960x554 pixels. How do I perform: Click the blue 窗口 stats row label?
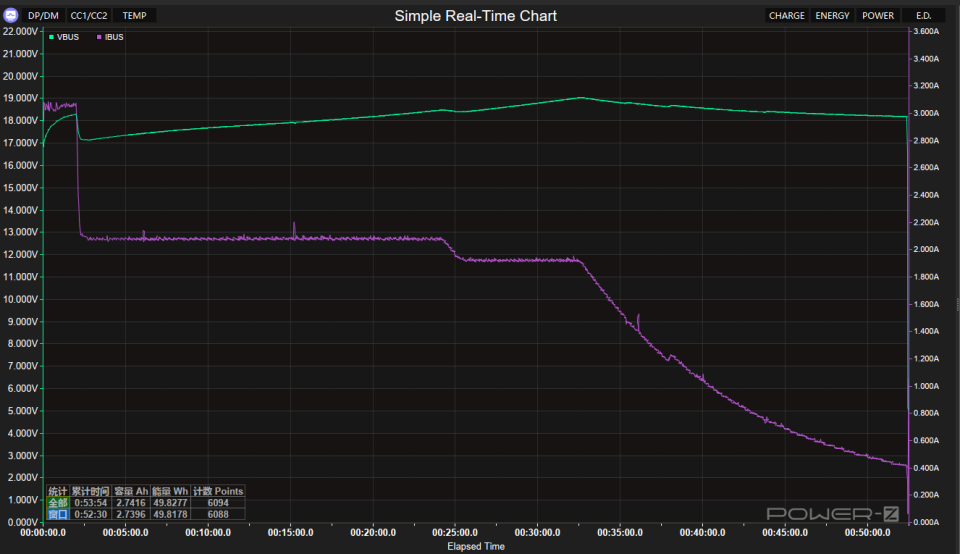58,514
